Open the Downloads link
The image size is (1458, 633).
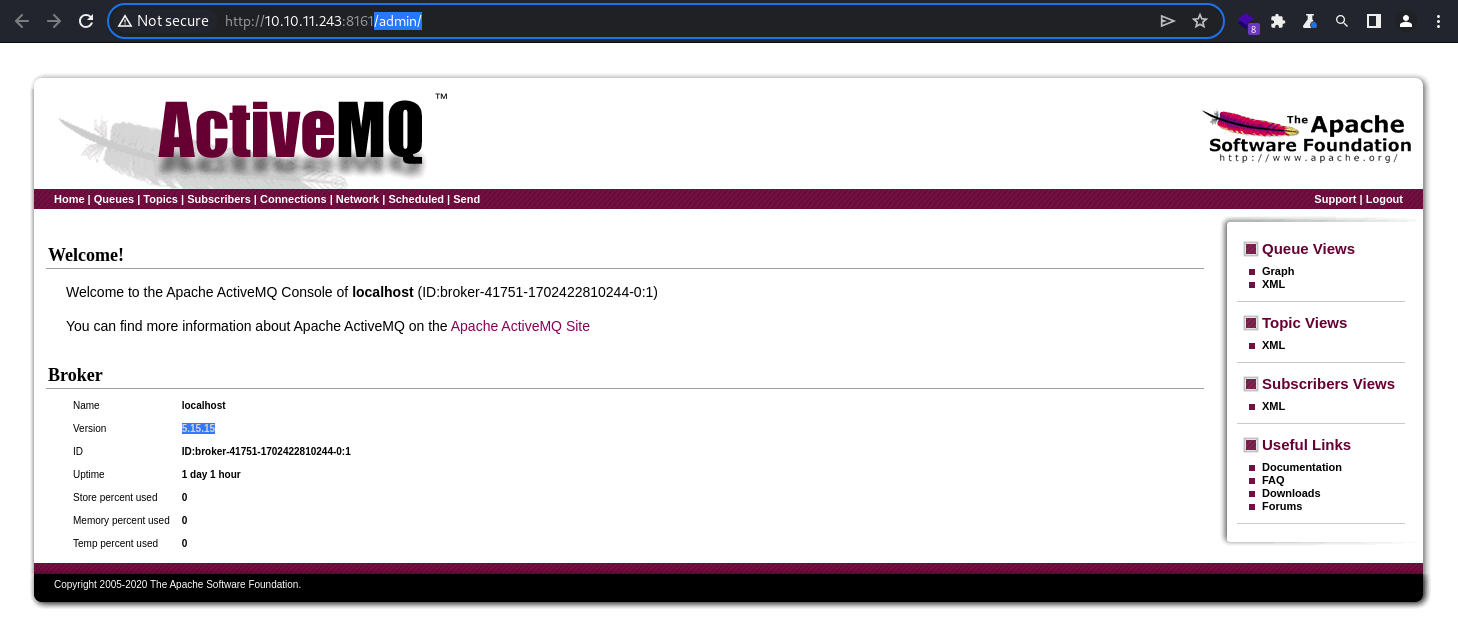(x=1291, y=493)
